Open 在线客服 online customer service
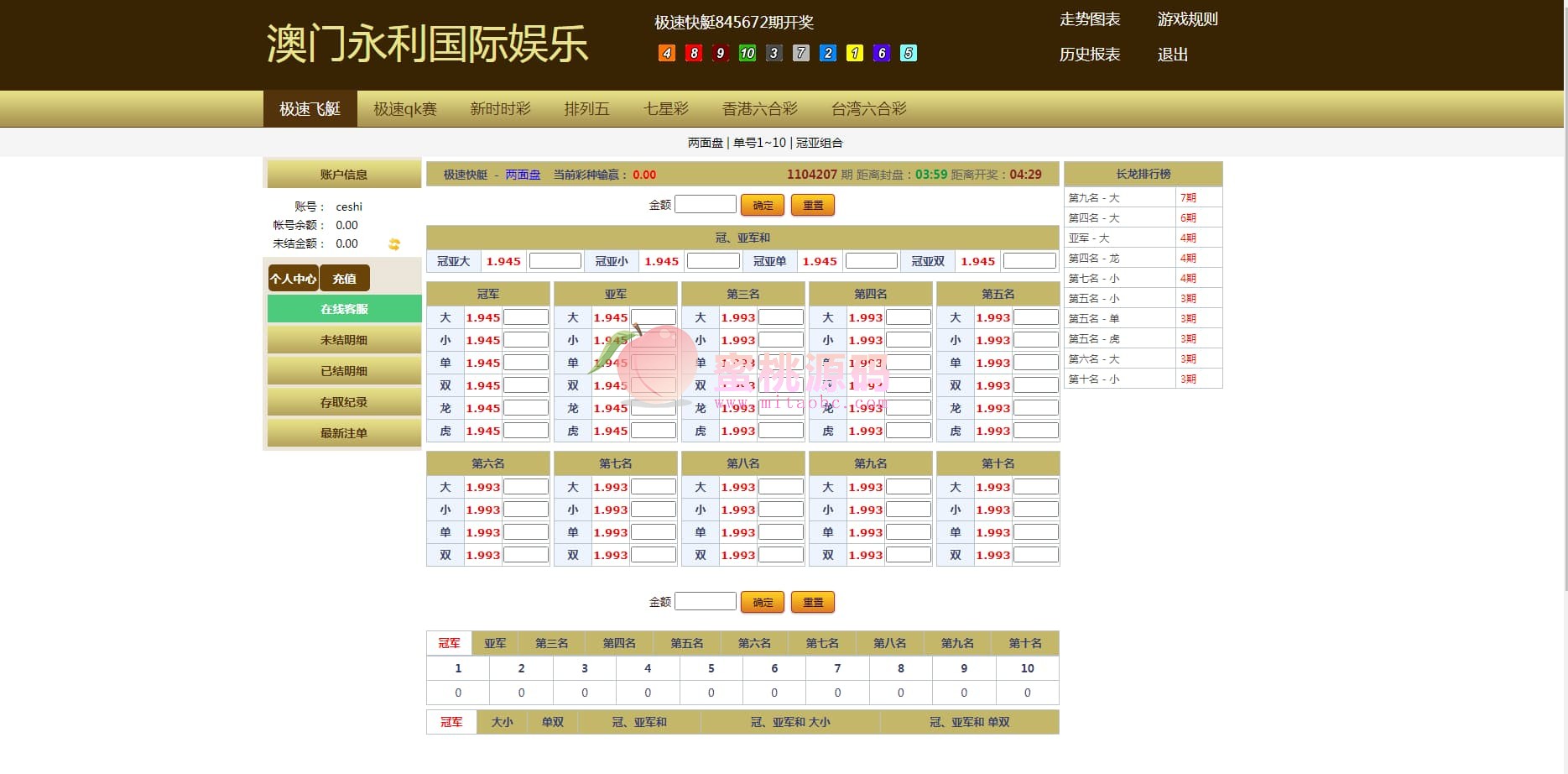This screenshot has height=774, width=1568. tap(344, 309)
